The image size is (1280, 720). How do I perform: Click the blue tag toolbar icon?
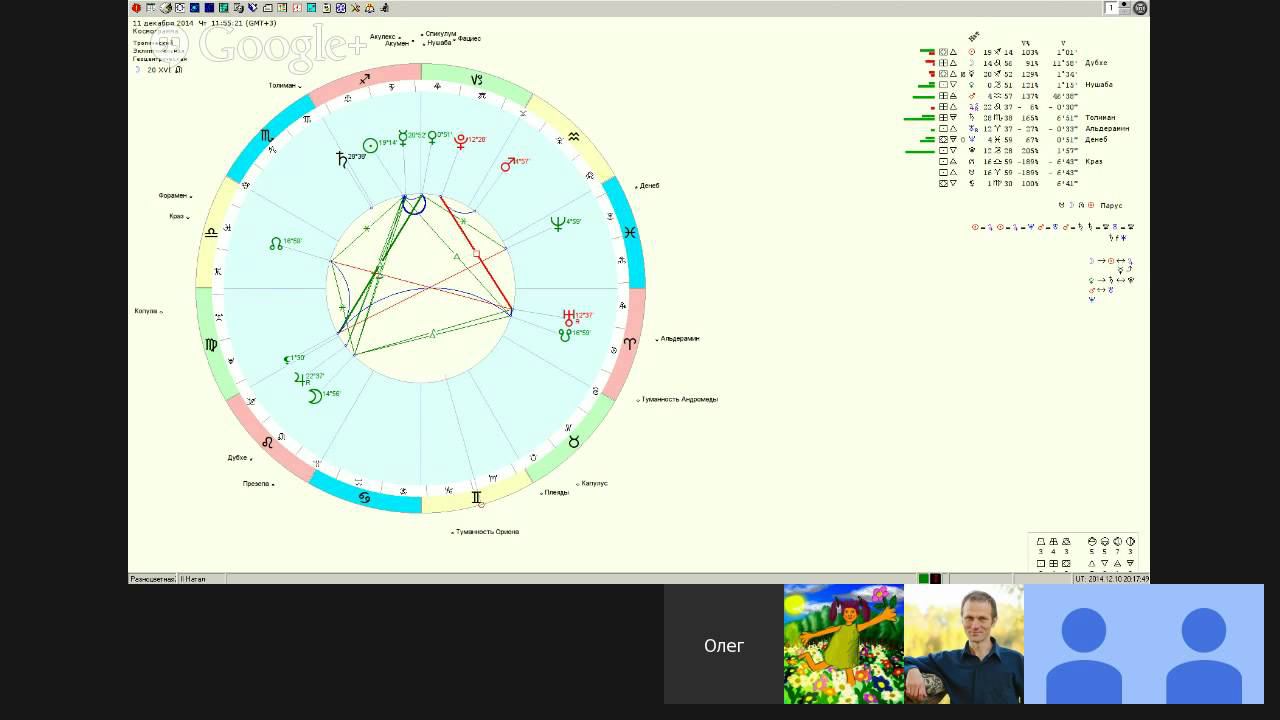pos(253,8)
